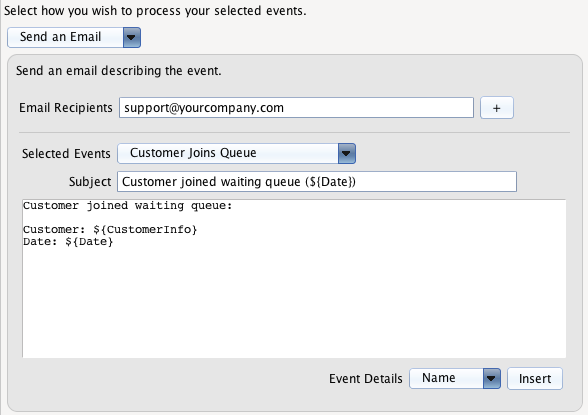
Task: Click the Selected Events label
Action: coord(66,154)
